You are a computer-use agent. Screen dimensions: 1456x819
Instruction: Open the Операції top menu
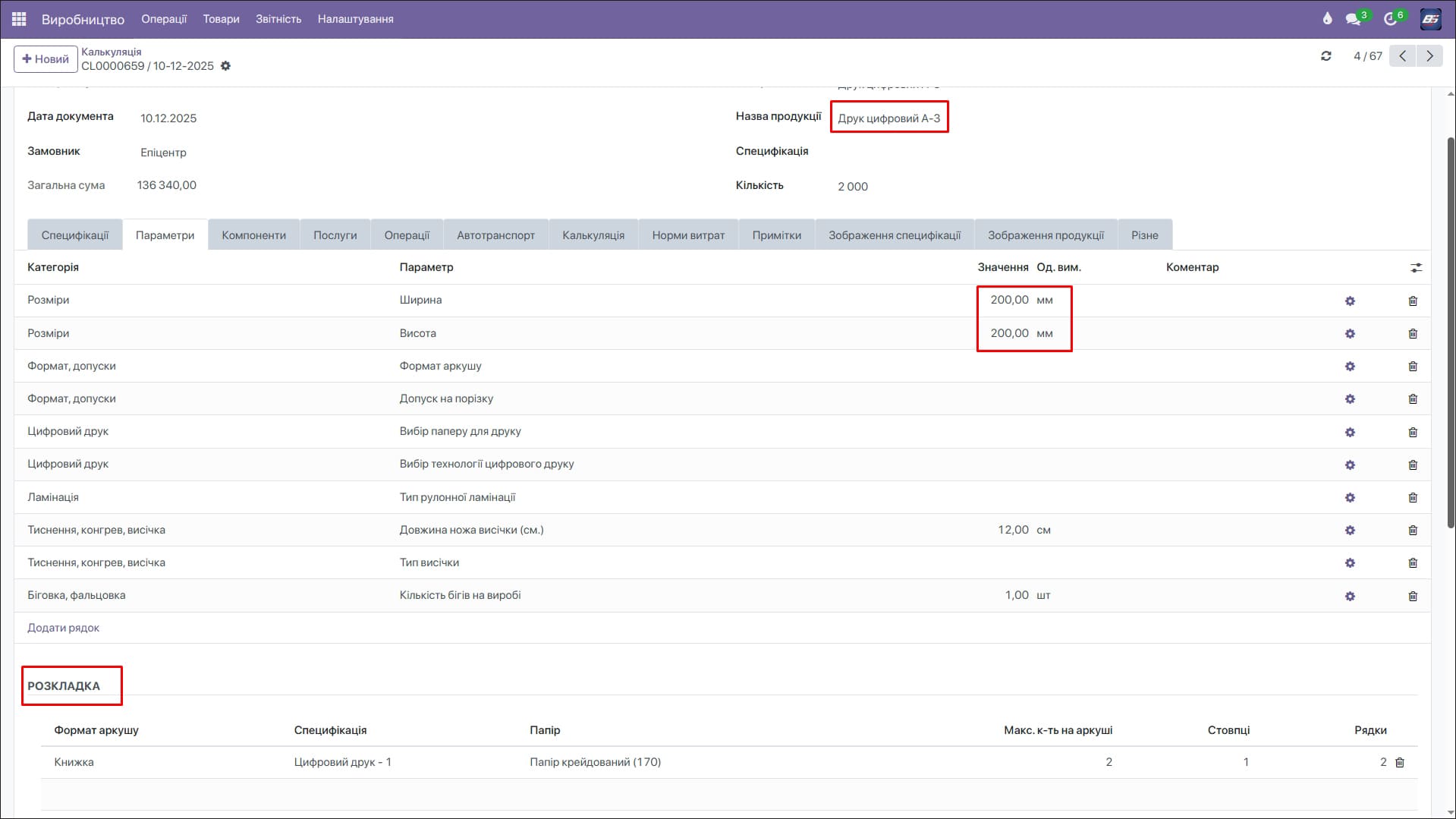click(164, 19)
